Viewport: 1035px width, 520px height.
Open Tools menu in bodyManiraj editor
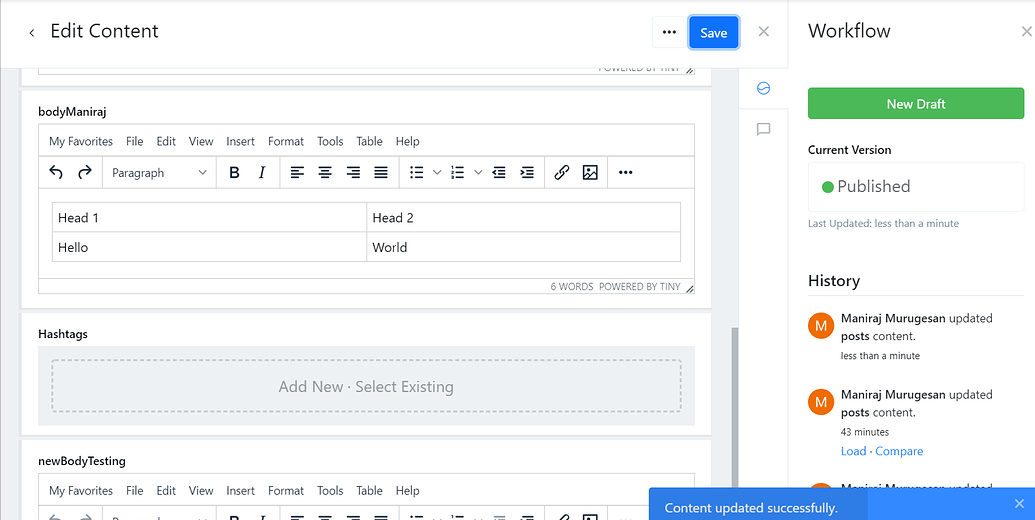[330, 141]
